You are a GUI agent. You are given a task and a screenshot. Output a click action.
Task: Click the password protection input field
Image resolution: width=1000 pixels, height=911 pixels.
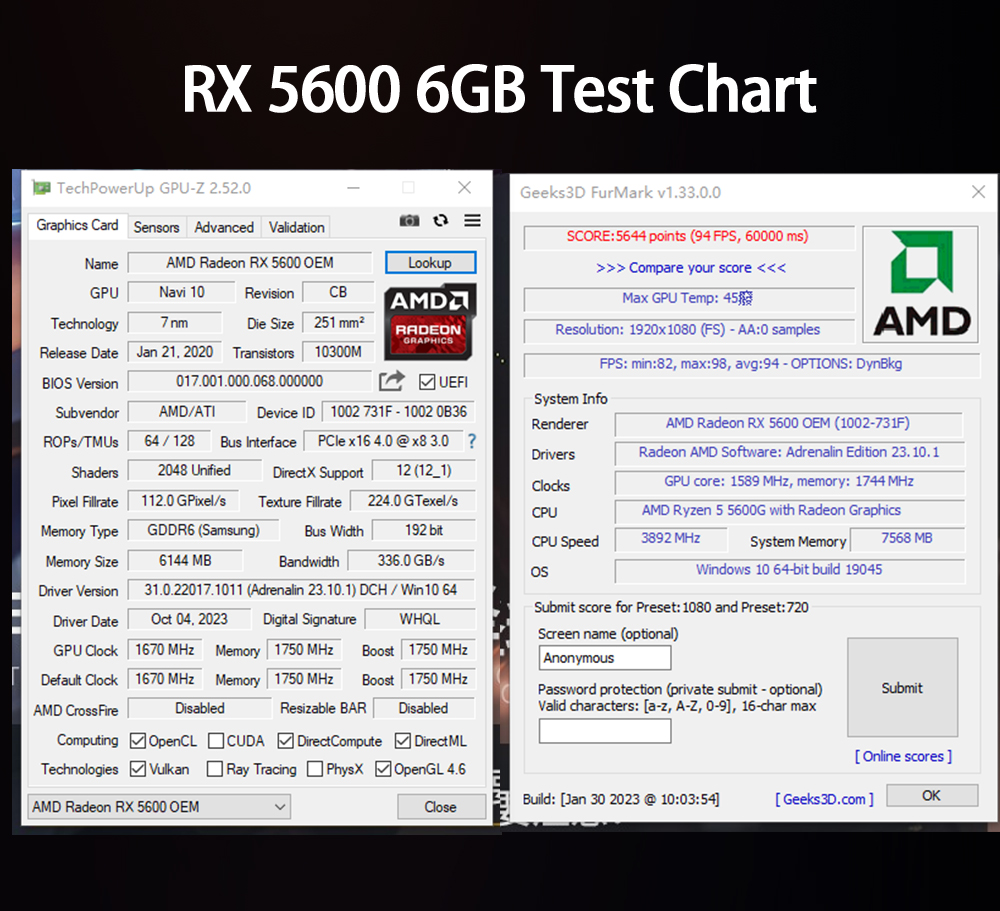coord(605,731)
